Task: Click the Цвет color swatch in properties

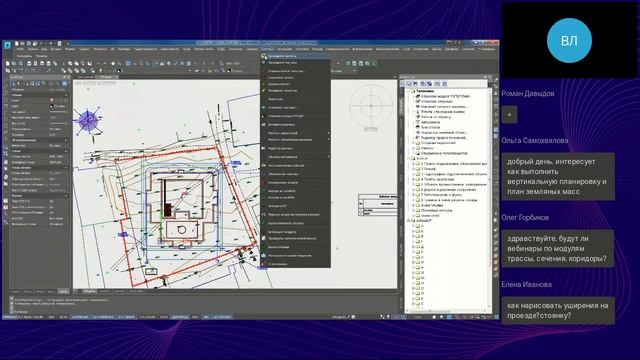Action: pos(52,106)
